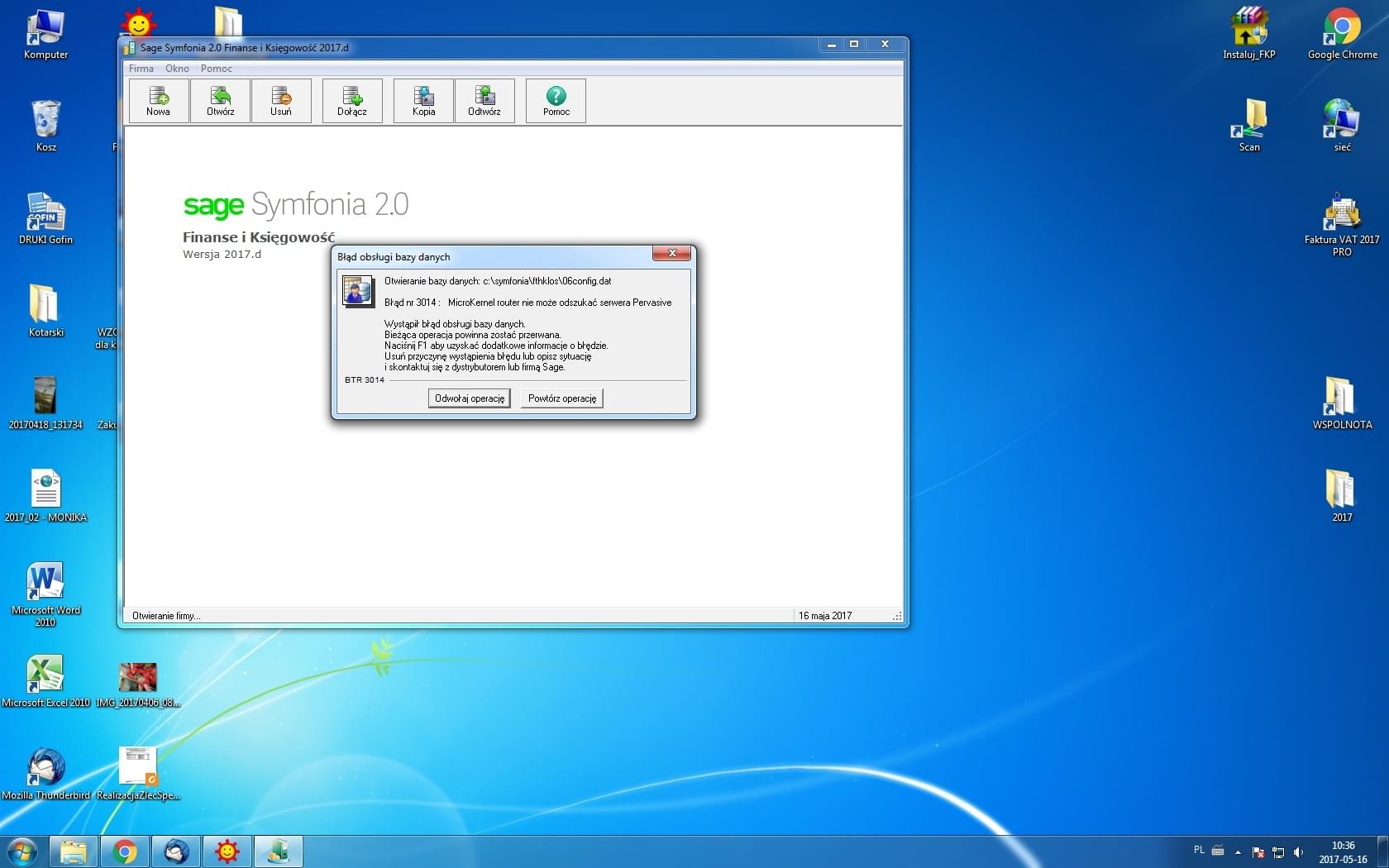This screenshot has height=868, width=1389.
Task: Show hidden tray icons arrow
Action: [1238, 851]
